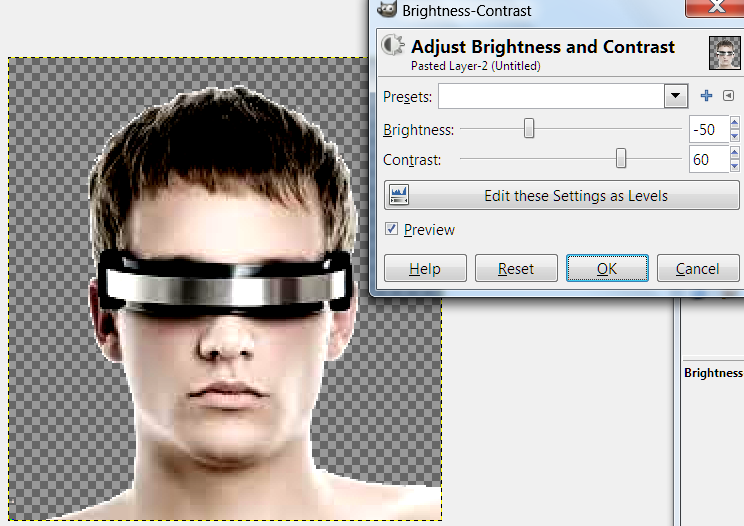Open the presets menu arrow icon

pos(728,96)
